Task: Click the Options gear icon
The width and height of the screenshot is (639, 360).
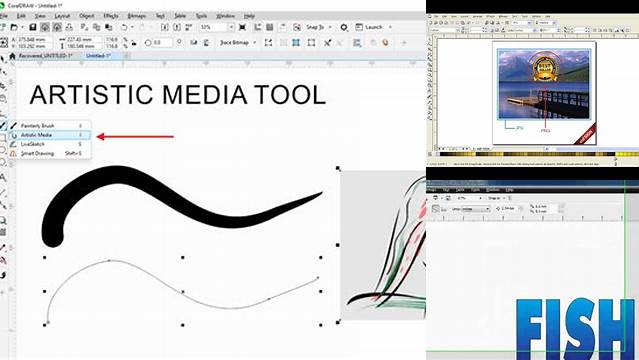Action: [x=344, y=27]
